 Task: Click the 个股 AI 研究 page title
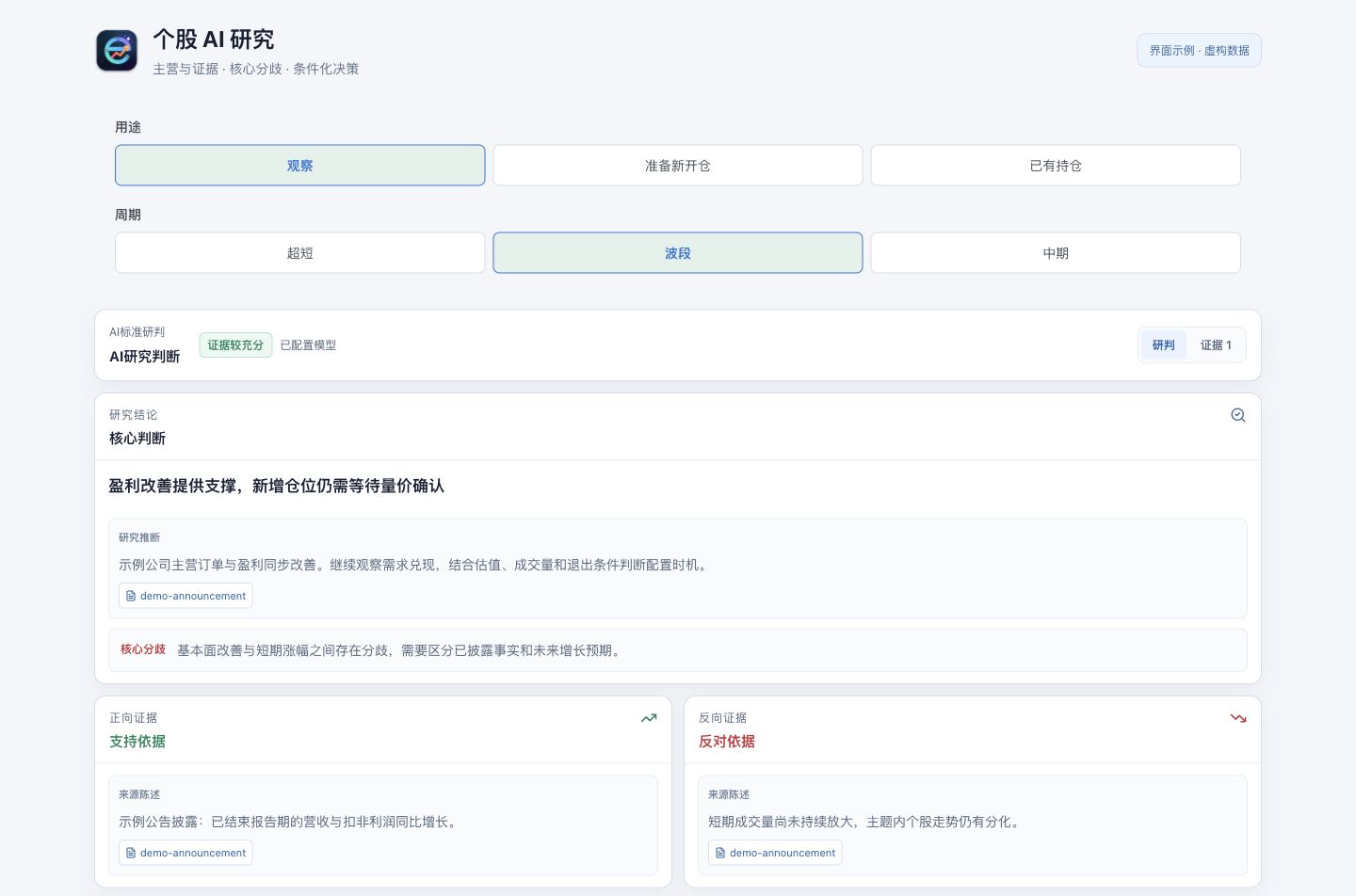(214, 40)
